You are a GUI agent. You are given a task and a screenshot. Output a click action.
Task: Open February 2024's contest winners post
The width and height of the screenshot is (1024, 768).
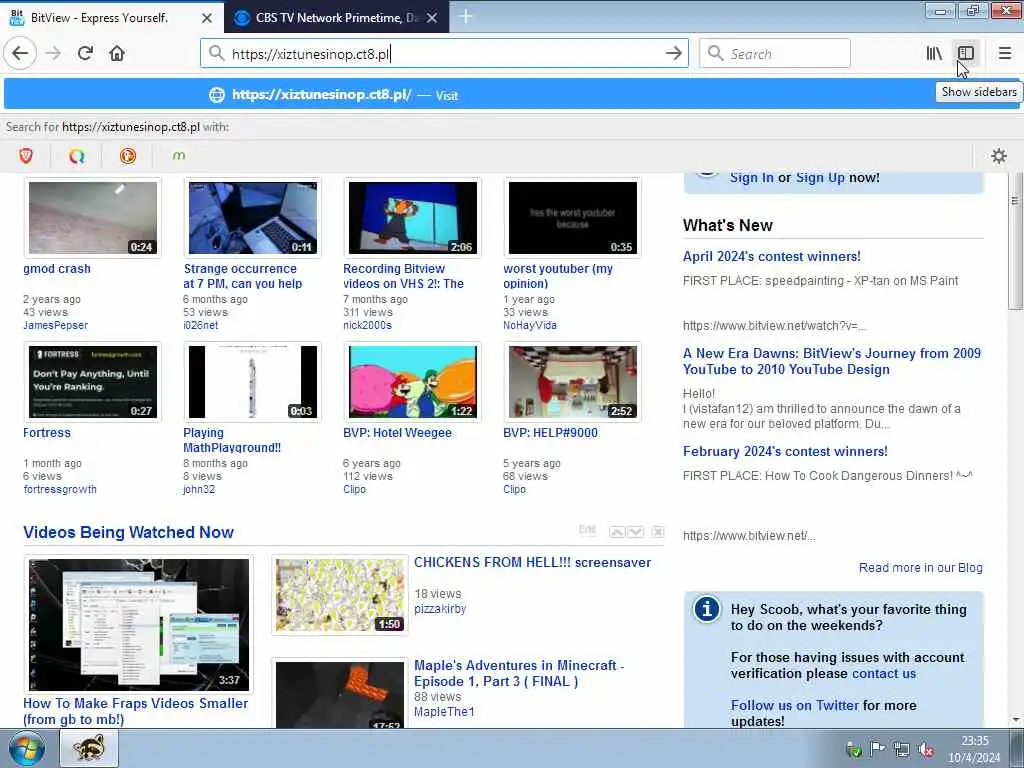[x=785, y=451]
